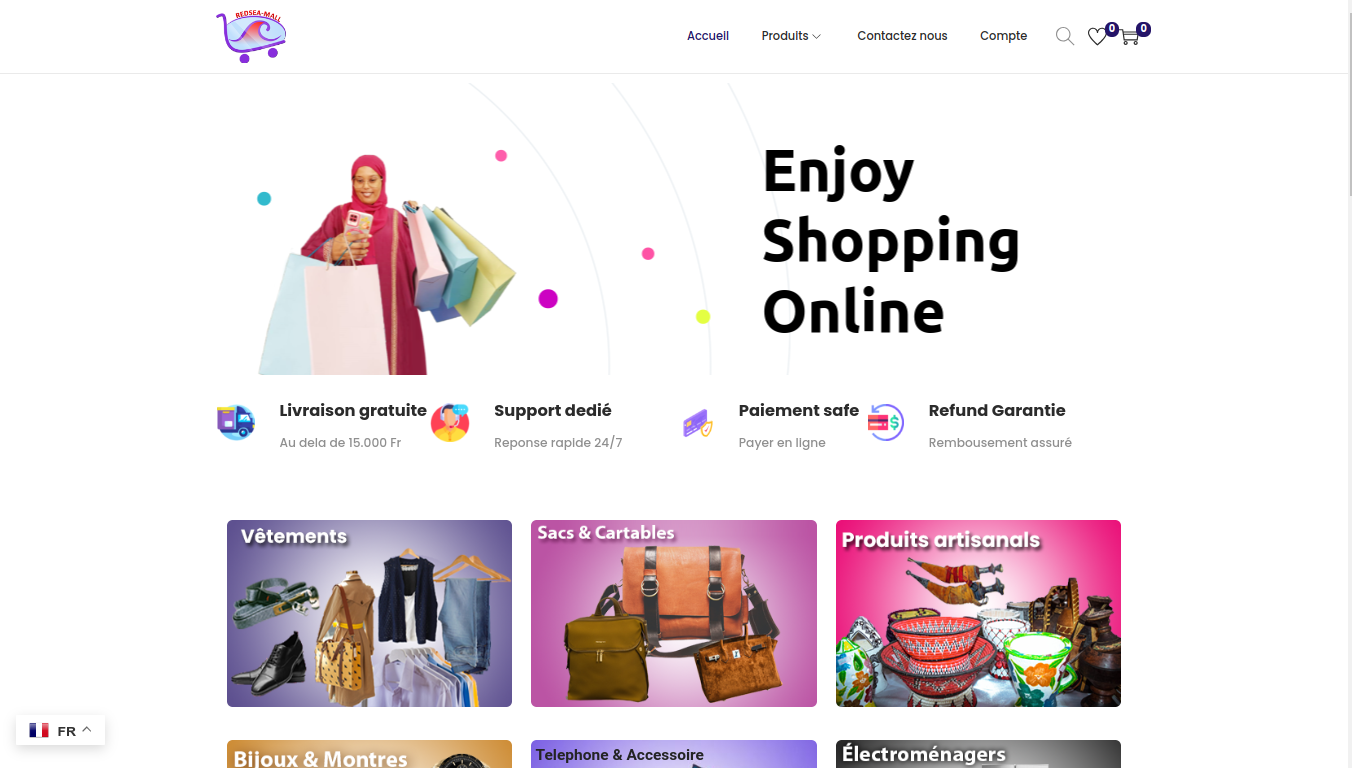
Task: Click the secure payment card icon
Action: 697,423
